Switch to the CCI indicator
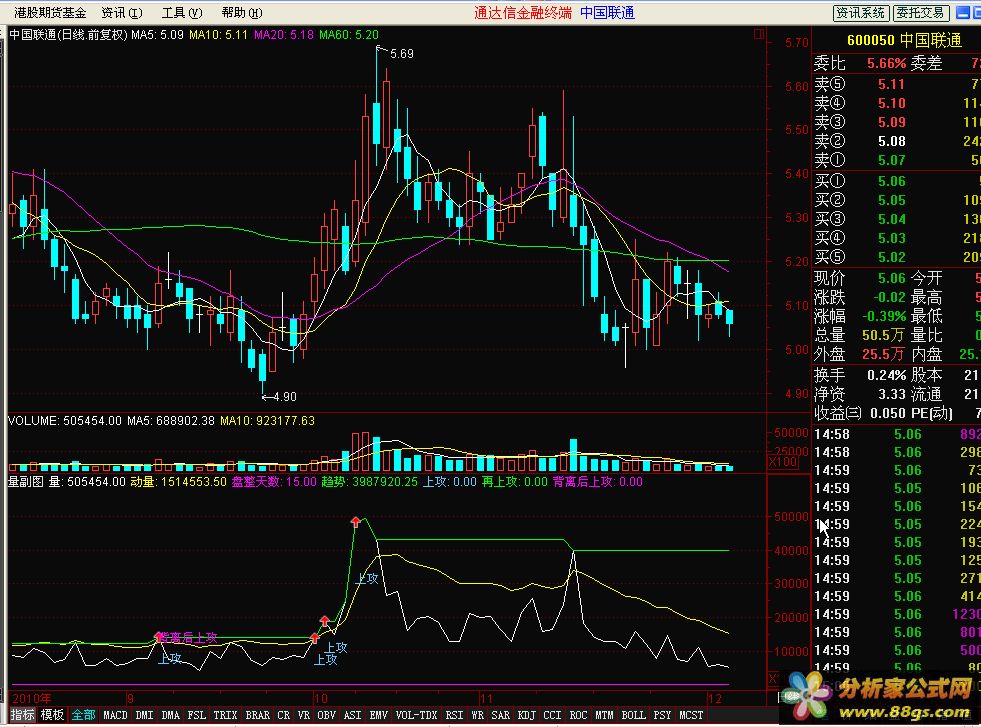Viewport: 981px width, 727px height. click(x=552, y=714)
